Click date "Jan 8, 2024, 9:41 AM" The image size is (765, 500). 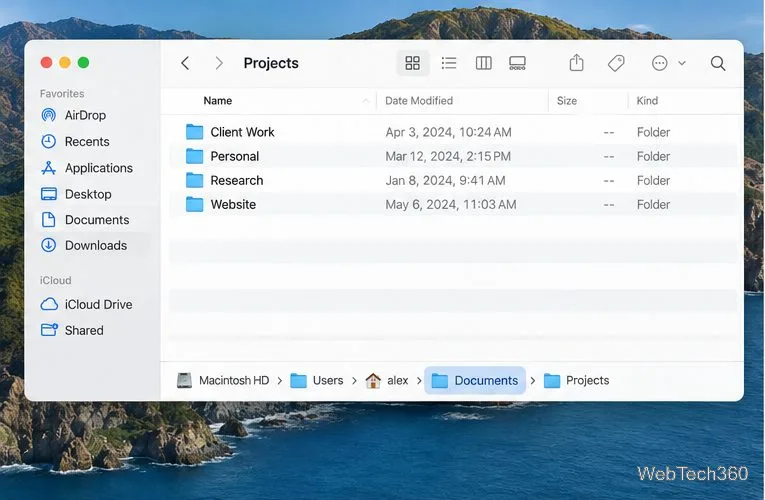(445, 180)
